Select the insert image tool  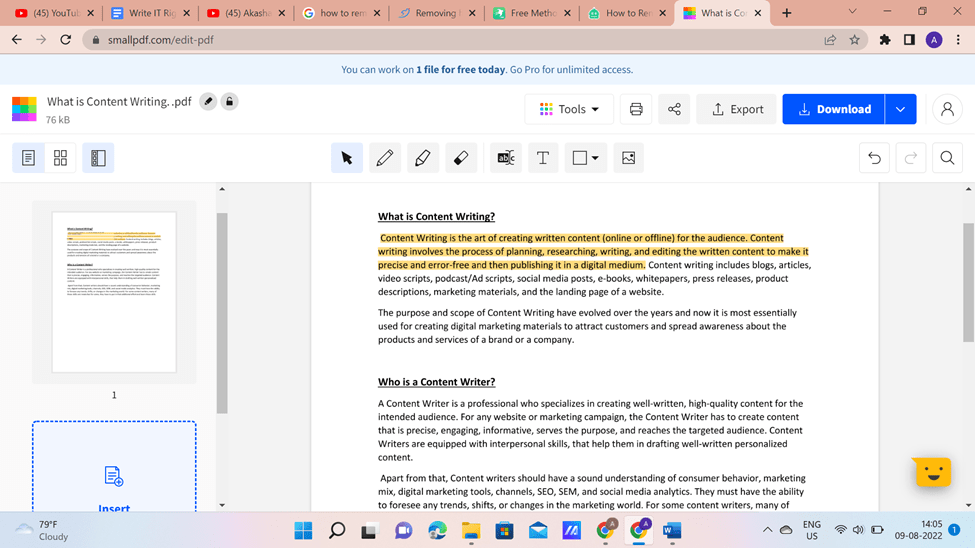pos(629,158)
